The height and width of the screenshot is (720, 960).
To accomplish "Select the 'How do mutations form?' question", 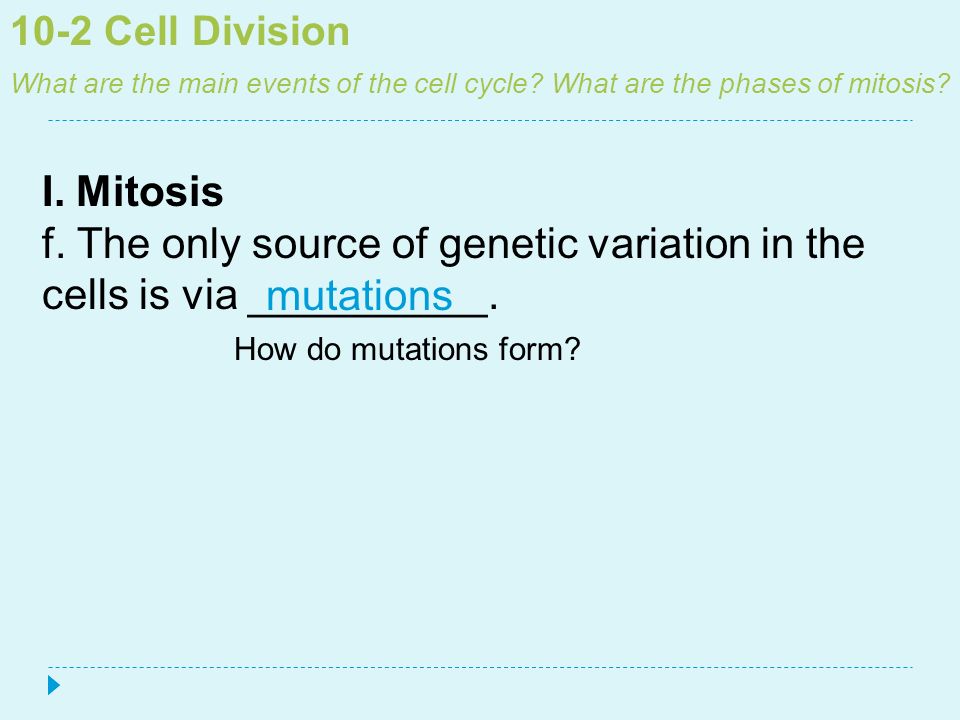I will (x=407, y=350).
